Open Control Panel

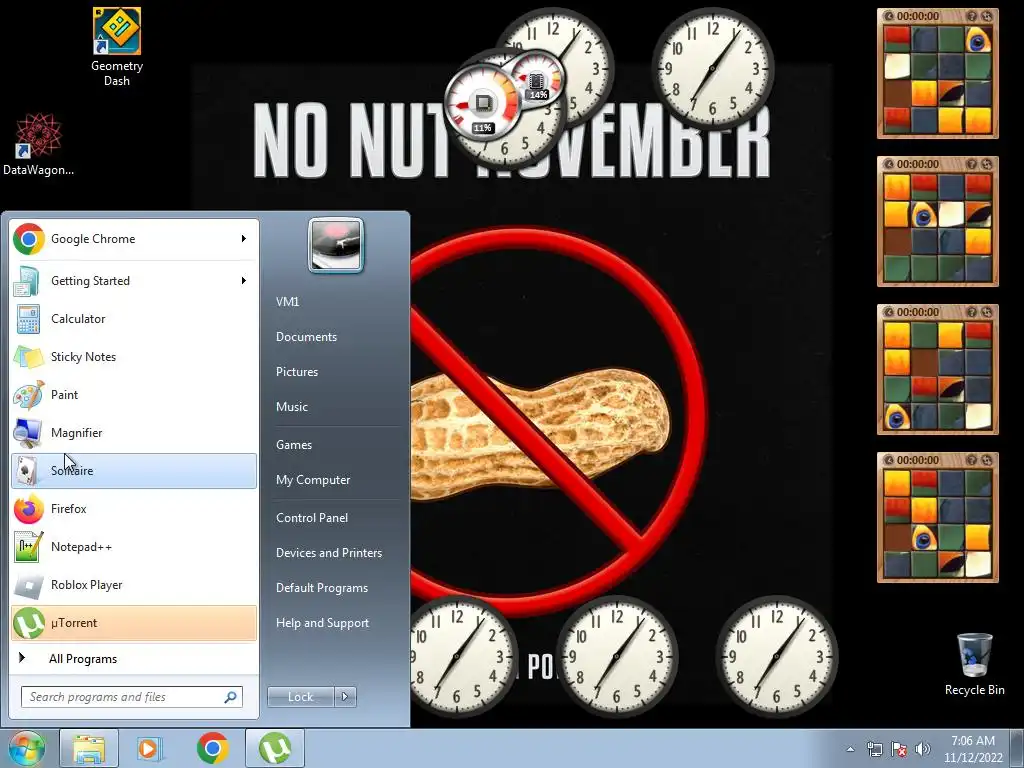coord(312,518)
